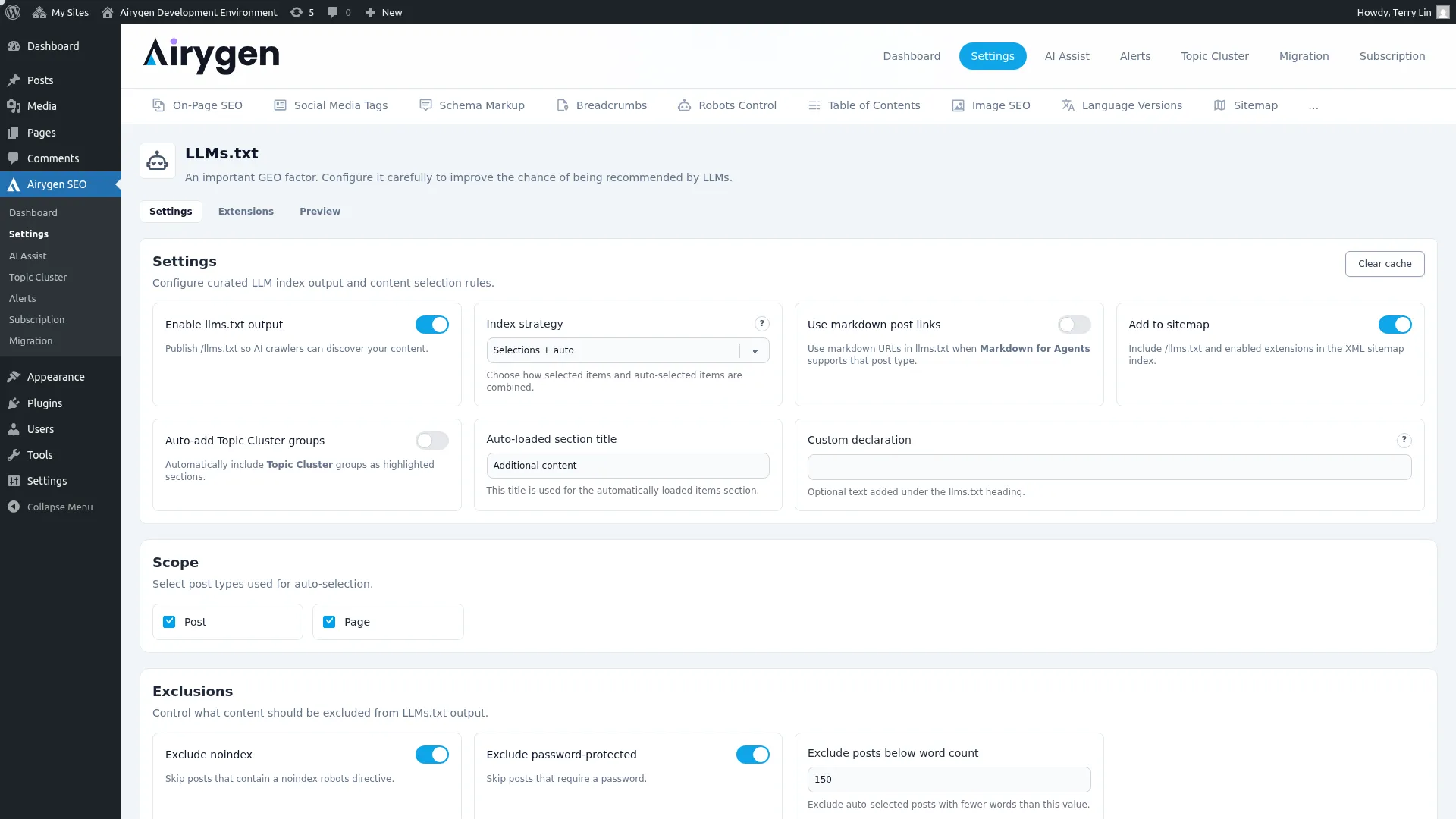This screenshot has height=819, width=1456.
Task: Click the Collapse Menu arrow icon
Action: (x=14, y=507)
